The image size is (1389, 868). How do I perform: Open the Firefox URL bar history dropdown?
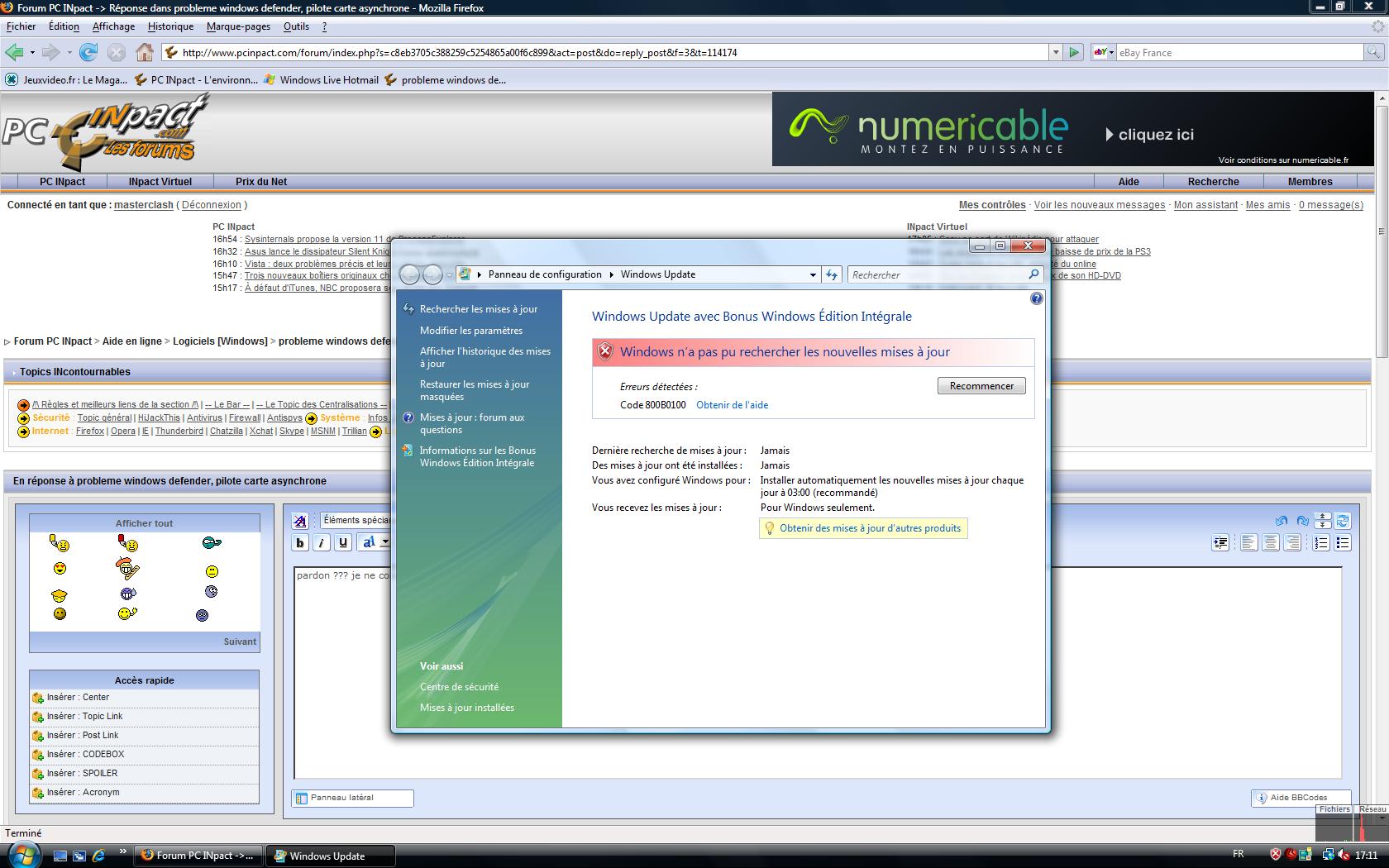pos(1056,53)
